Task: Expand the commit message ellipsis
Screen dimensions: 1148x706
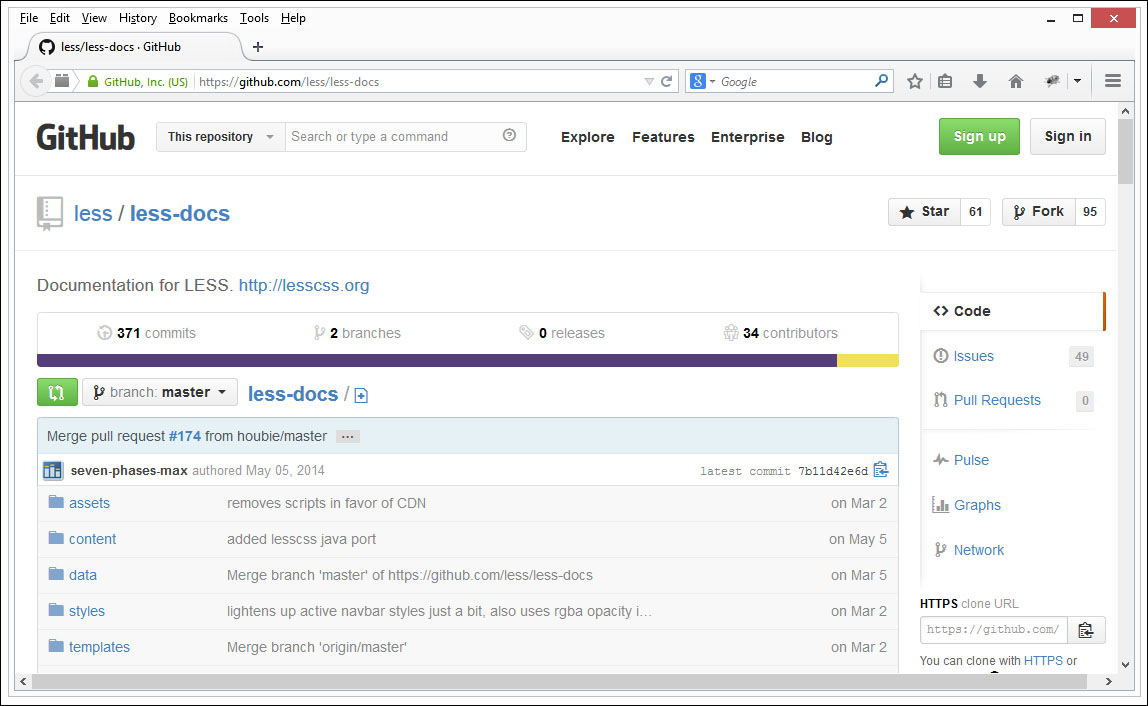Action: coord(347,437)
